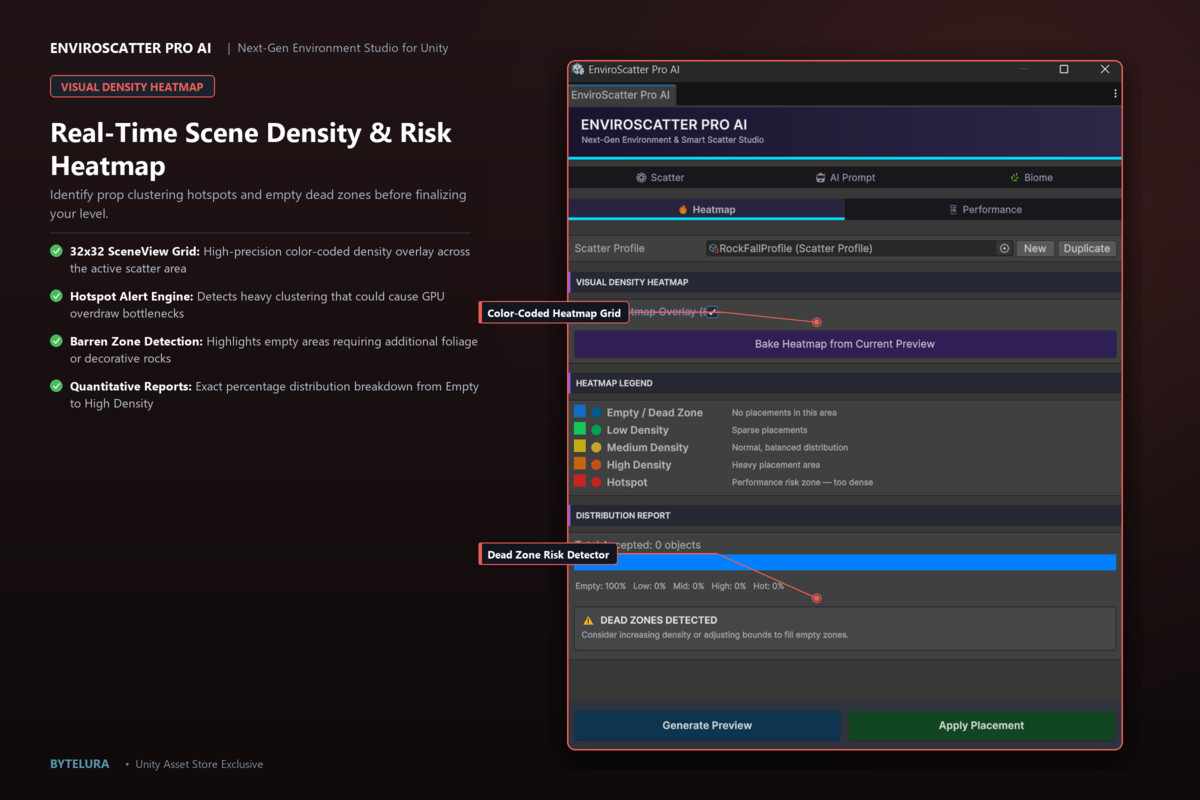Viewport: 1200px width, 800px height.
Task: Click the Hotspot round dot
Action: coord(596,483)
